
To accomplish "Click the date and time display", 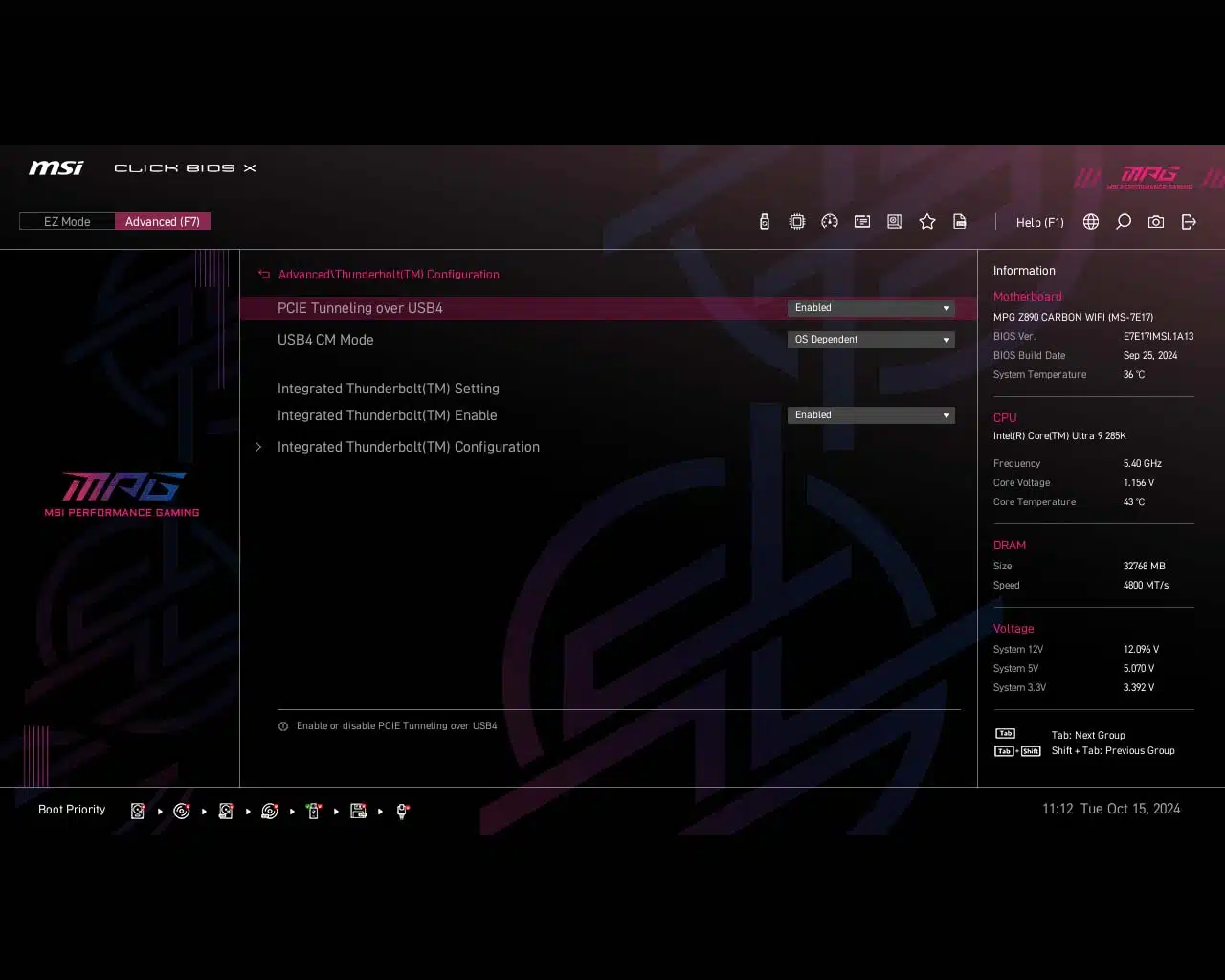I will click(x=1111, y=810).
